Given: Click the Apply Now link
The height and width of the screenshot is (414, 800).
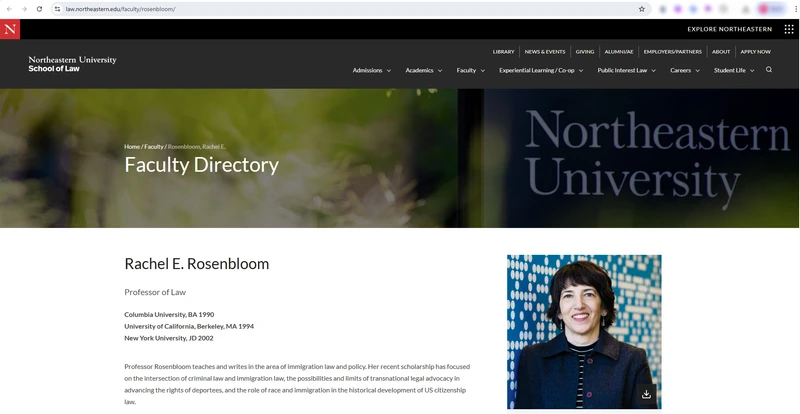Looking at the screenshot, I should (756, 52).
